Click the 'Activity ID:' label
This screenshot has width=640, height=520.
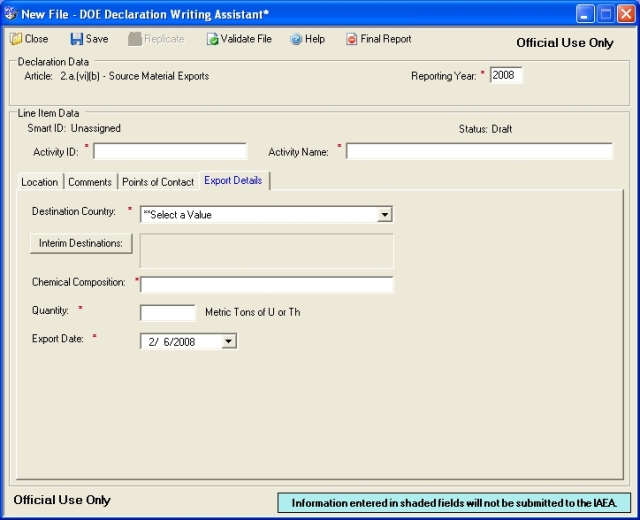56,152
